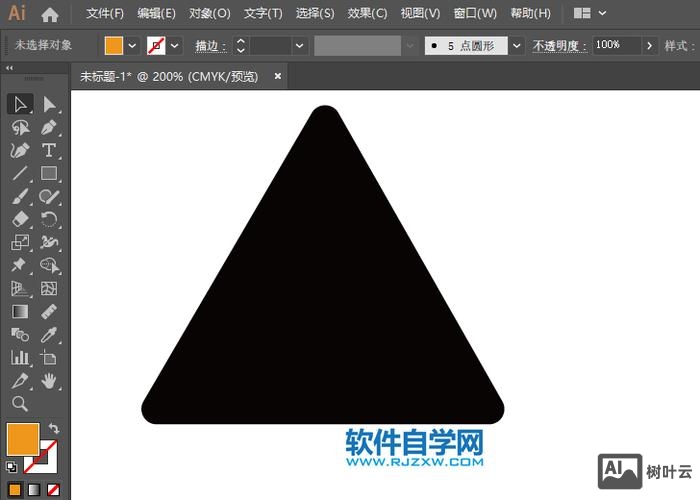Choose the Eraser tool
The width and height of the screenshot is (700, 500).
click(x=20, y=219)
